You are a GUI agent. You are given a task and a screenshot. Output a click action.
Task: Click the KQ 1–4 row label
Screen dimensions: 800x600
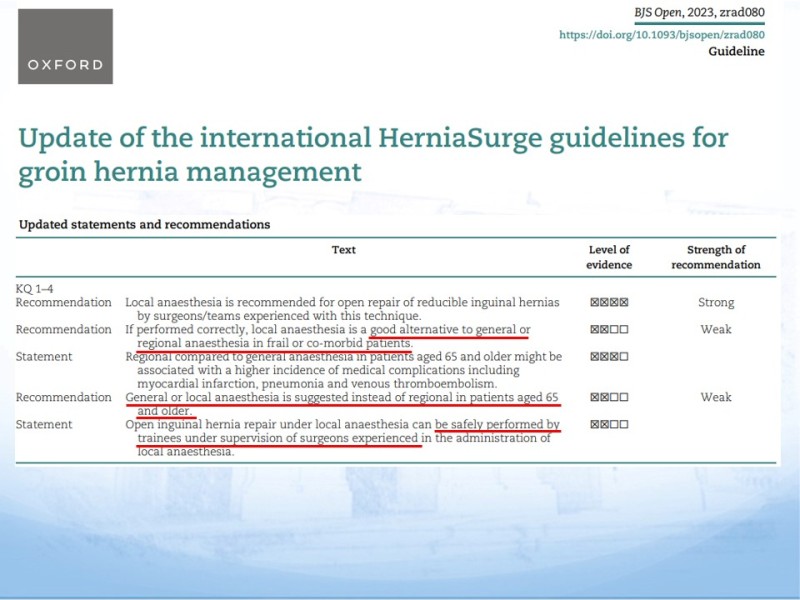(34, 289)
